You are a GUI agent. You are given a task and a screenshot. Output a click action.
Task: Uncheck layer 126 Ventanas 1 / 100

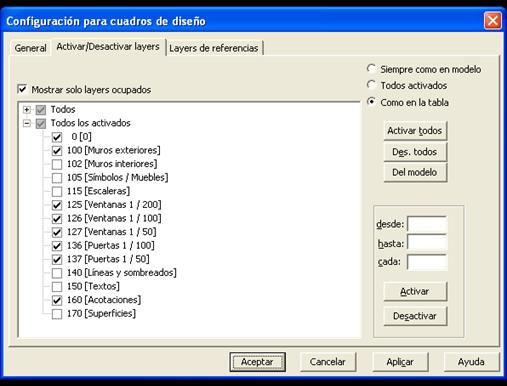click(57, 219)
